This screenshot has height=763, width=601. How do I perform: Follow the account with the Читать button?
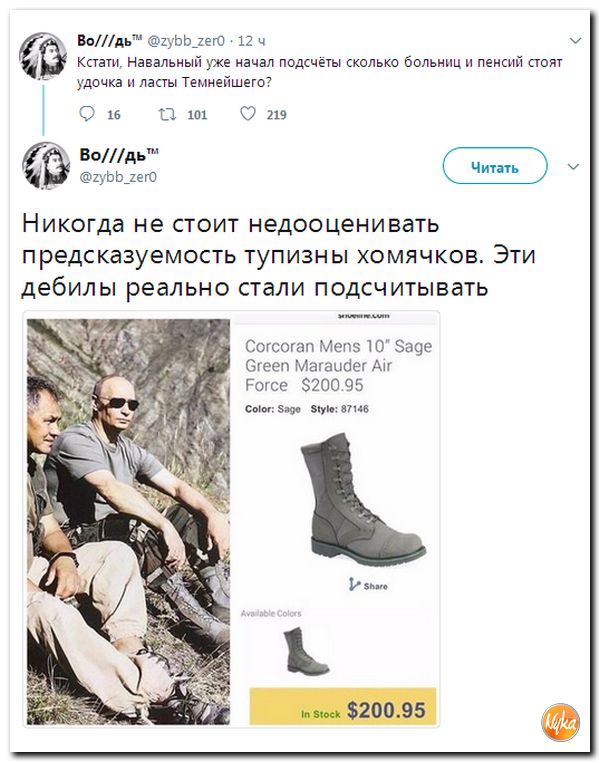tap(495, 166)
